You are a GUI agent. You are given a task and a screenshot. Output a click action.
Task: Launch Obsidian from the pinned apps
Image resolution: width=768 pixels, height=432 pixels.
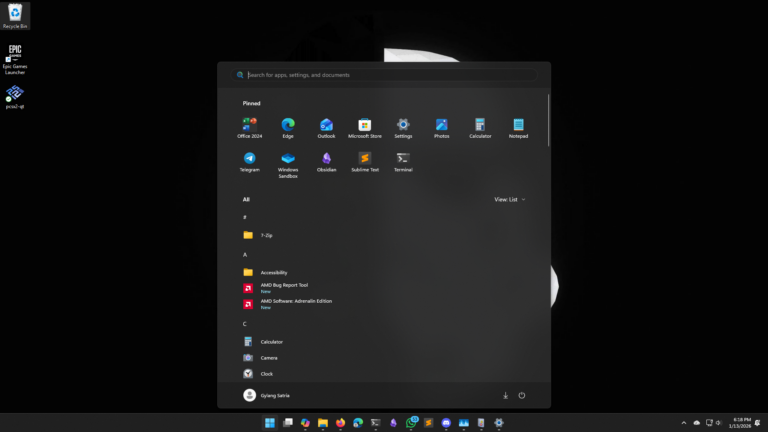tap(326, 161)
